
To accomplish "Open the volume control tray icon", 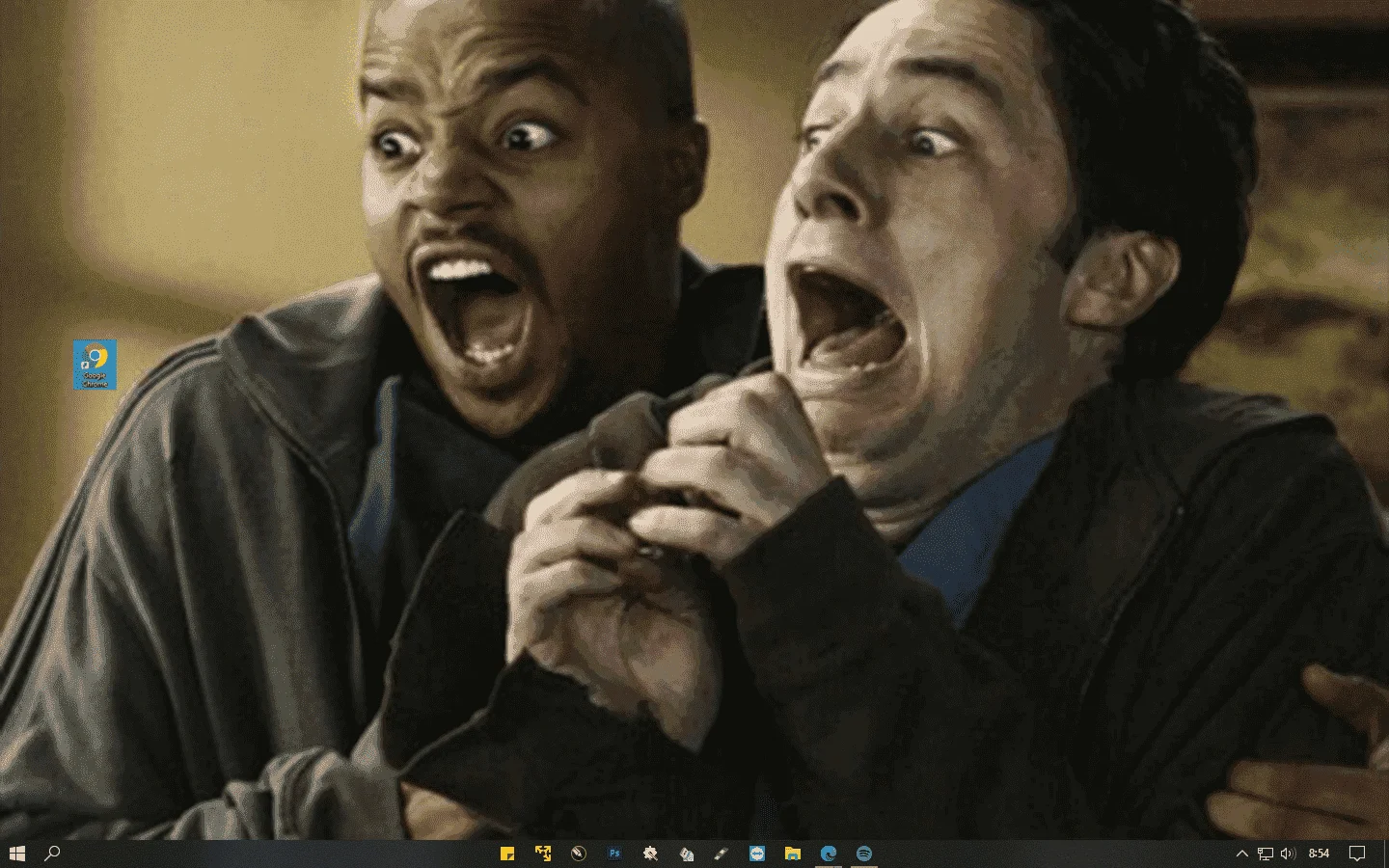I will pyautogui.click(x=1288, y=854).
